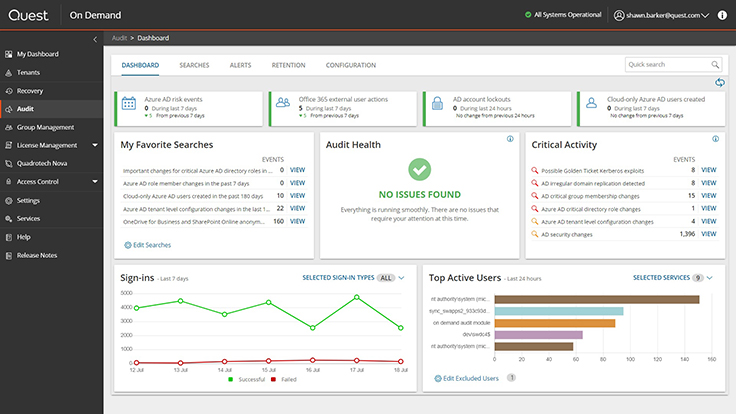Click the Audit sidebar icon

[x=8, y=109]
